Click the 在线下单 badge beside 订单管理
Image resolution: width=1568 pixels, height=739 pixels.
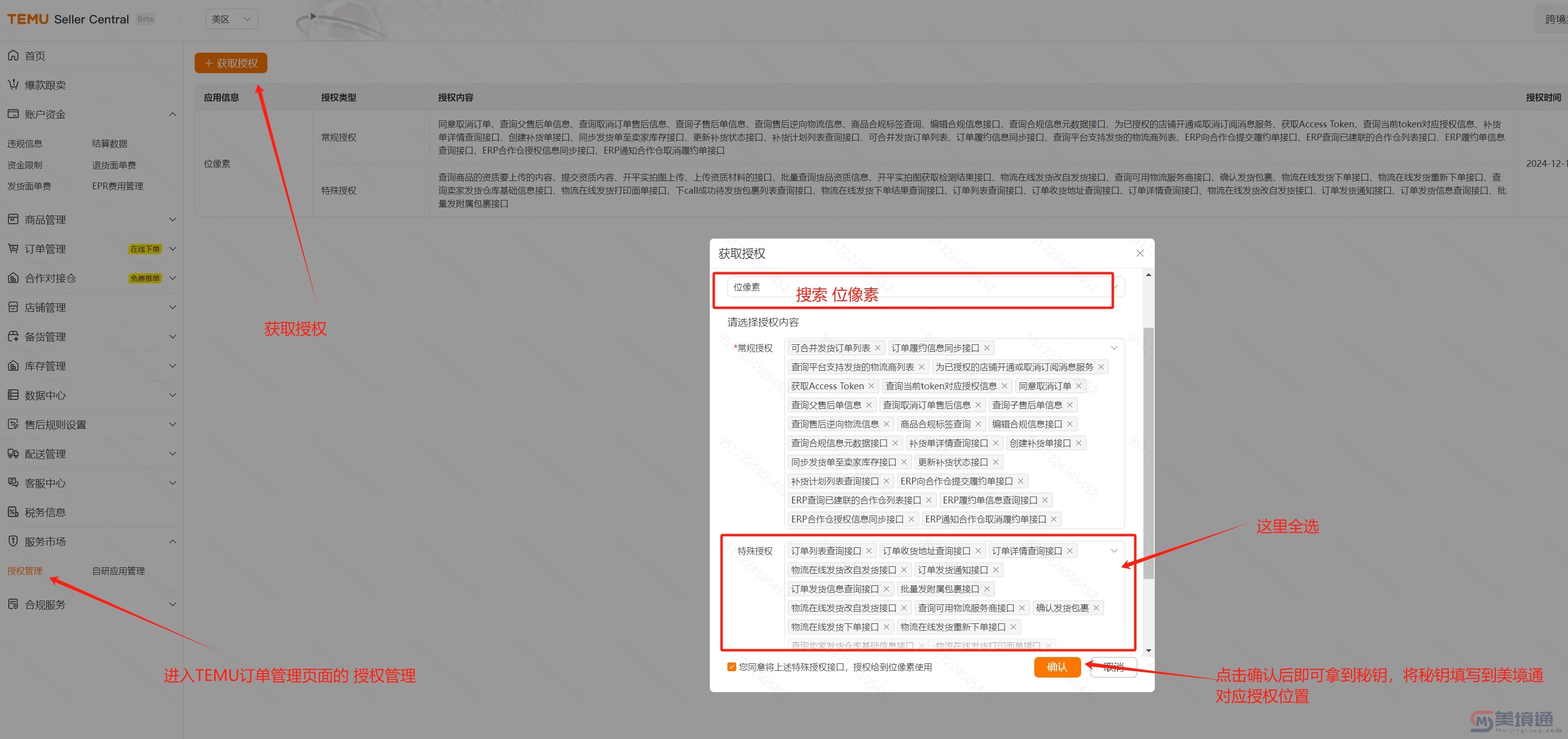click(x=145, y=249)
